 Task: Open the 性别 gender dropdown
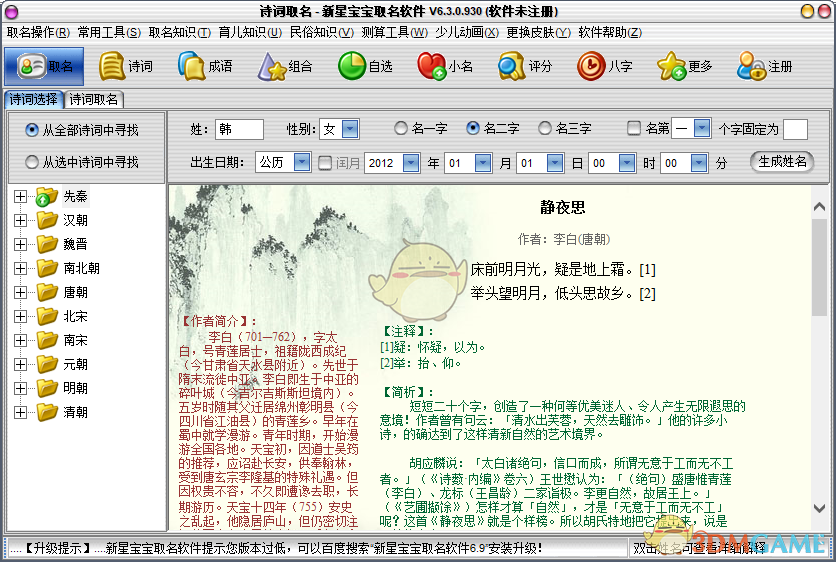coord(350,129)
